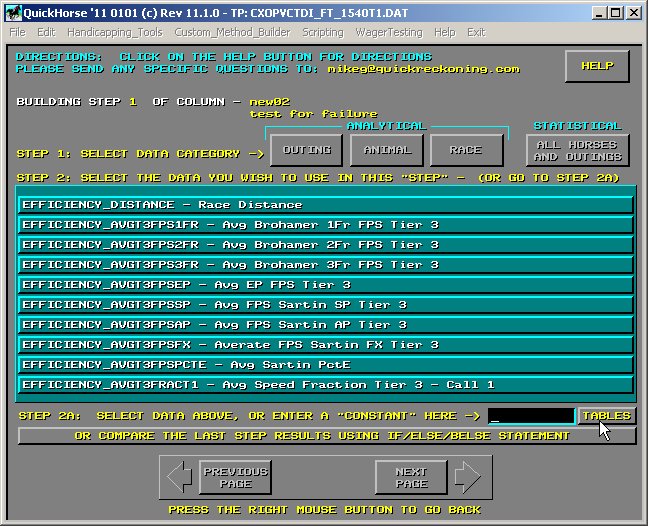This screenshot has width=648, height=526.
Task: Select EFFICIENCY_DISTANCE Race Distance row
Action: [326, 205]
